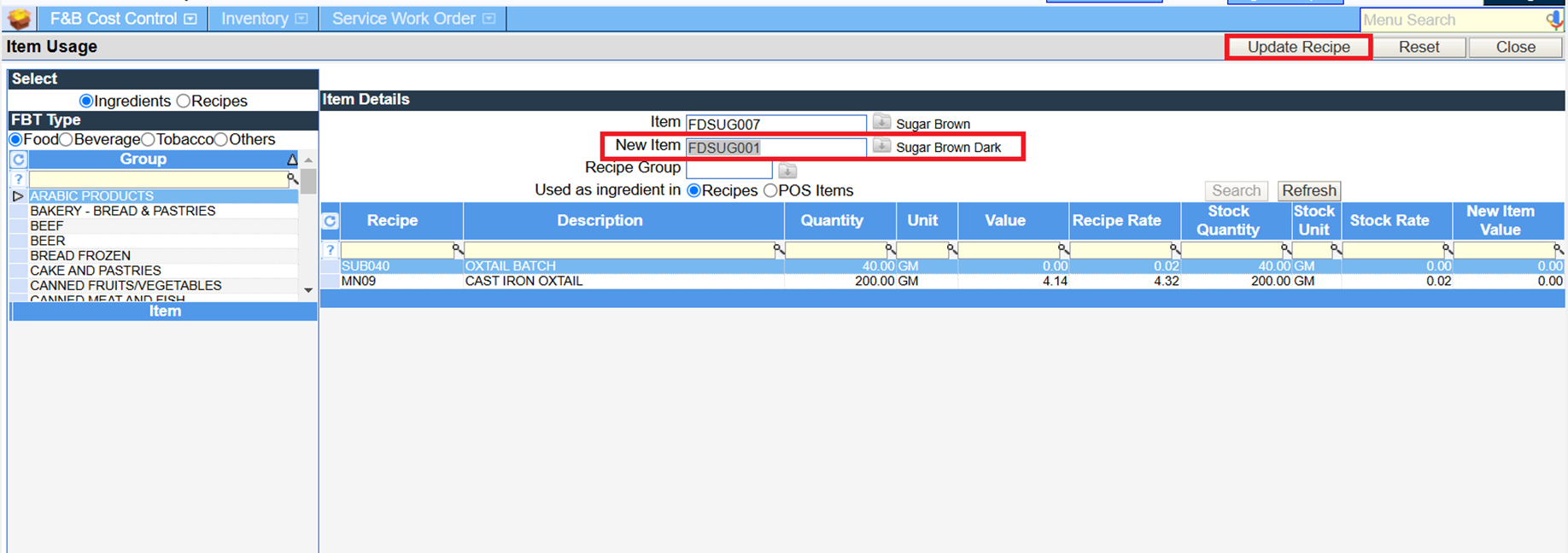Click the Menu Search input field
The height and width of the screenshot is (553, 1568).
1452,20
